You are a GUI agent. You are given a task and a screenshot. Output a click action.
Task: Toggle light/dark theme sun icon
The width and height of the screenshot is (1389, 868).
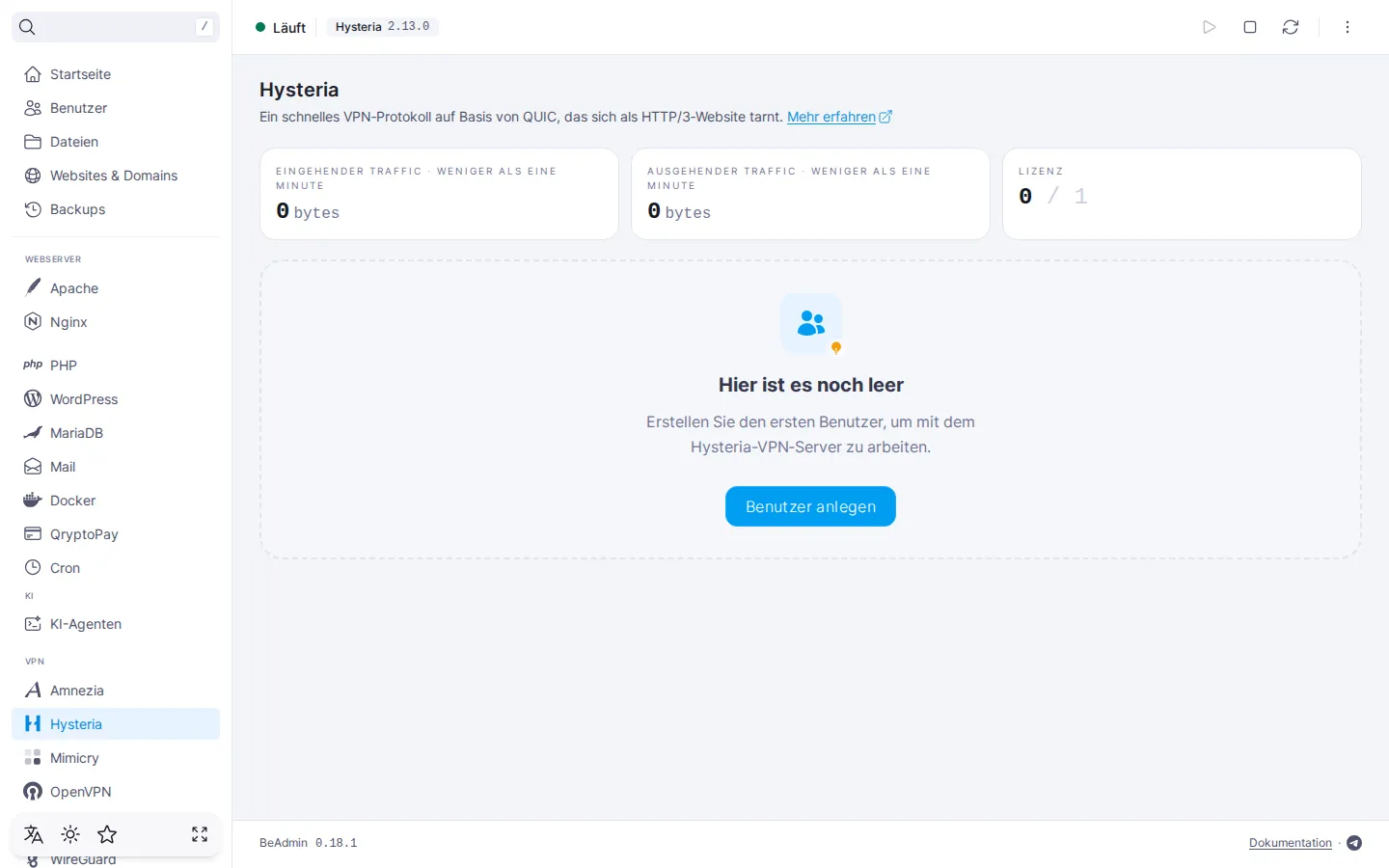[70, 834]
